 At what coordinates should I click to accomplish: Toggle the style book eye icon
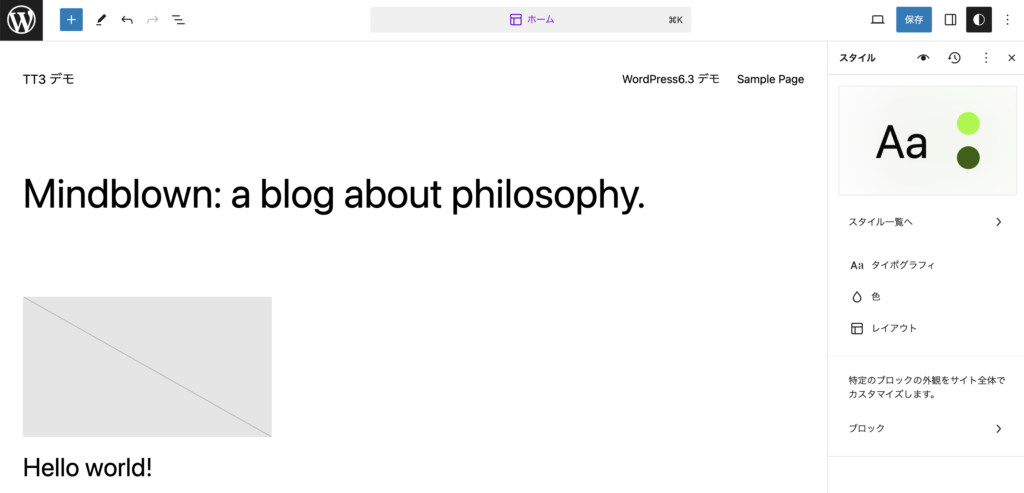click(923, 58)
